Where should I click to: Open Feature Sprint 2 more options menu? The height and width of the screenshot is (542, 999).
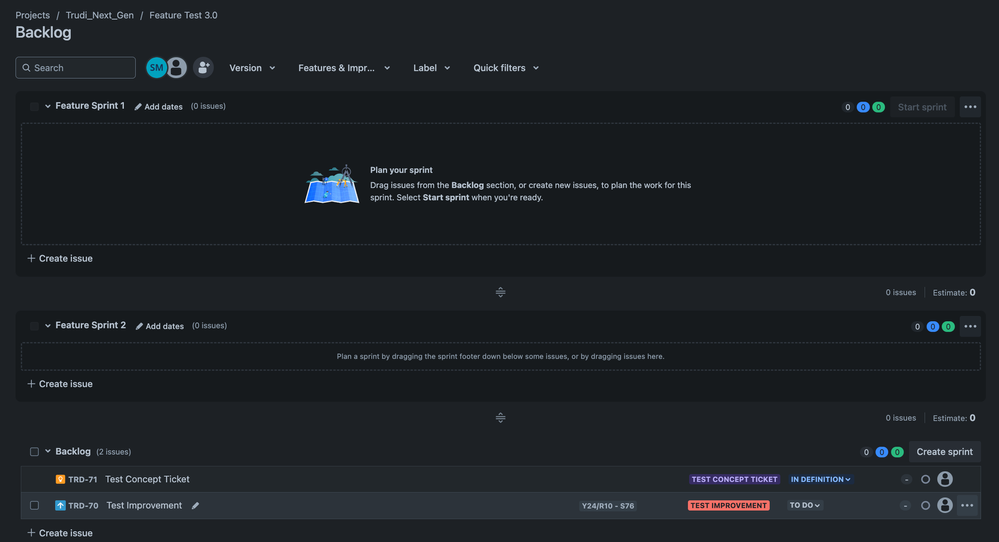click(x=970, y=326)
